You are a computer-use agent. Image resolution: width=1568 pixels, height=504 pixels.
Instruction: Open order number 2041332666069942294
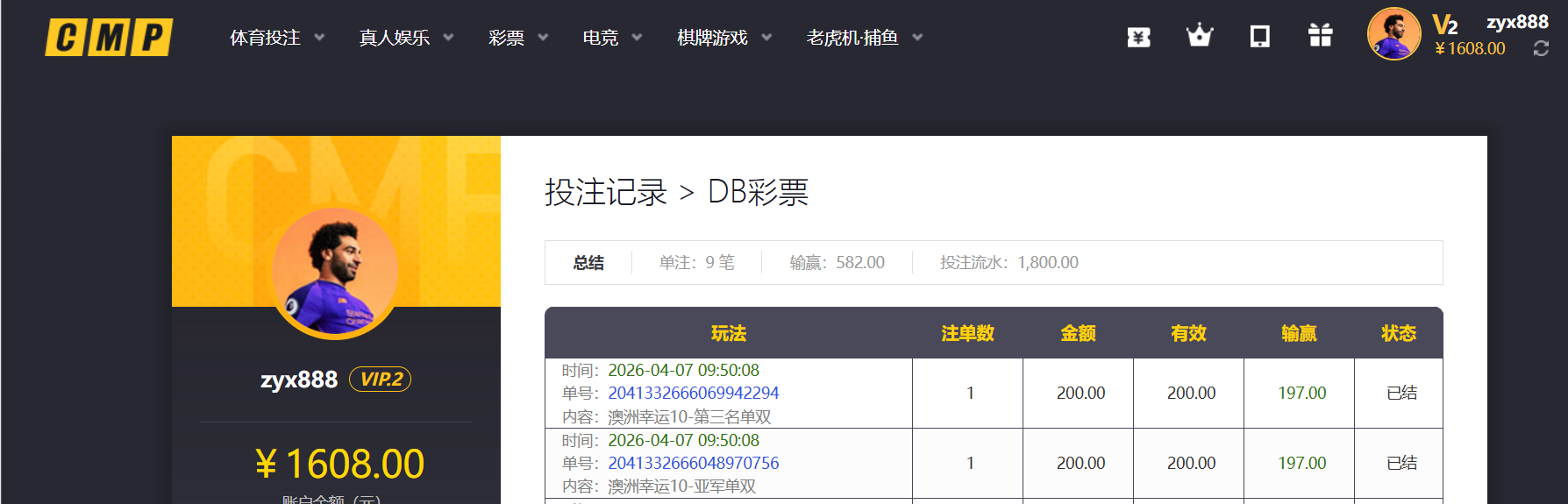[694, 393]
